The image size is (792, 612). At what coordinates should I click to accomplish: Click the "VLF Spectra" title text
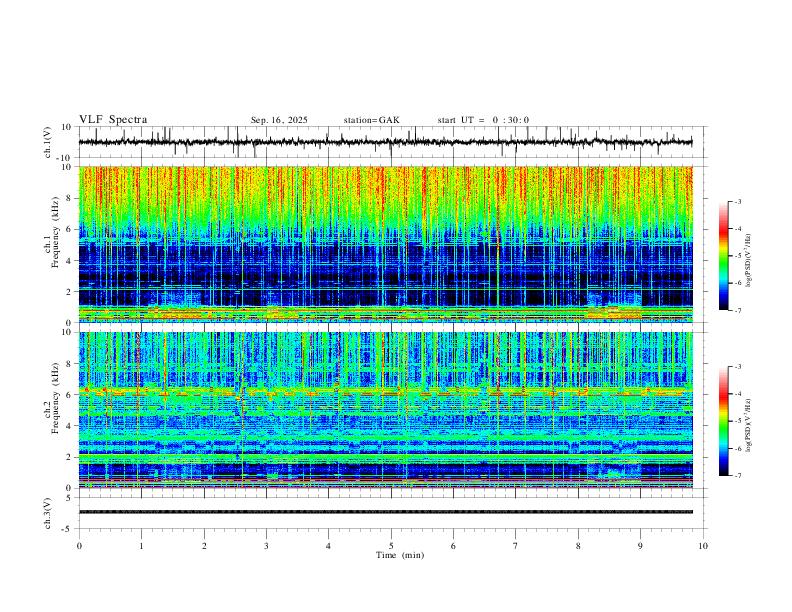click(x=113, y=120)
